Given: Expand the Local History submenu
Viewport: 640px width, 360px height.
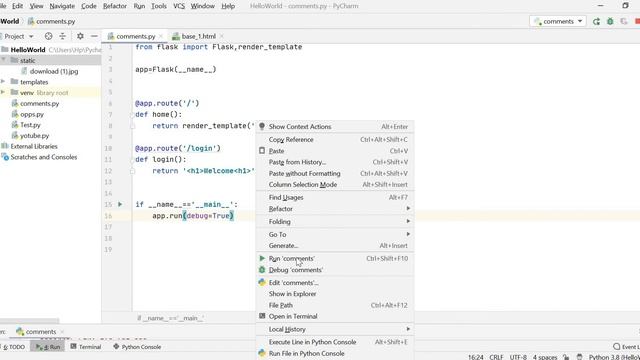Looking at the screenshot, I should tap(335, 329).
